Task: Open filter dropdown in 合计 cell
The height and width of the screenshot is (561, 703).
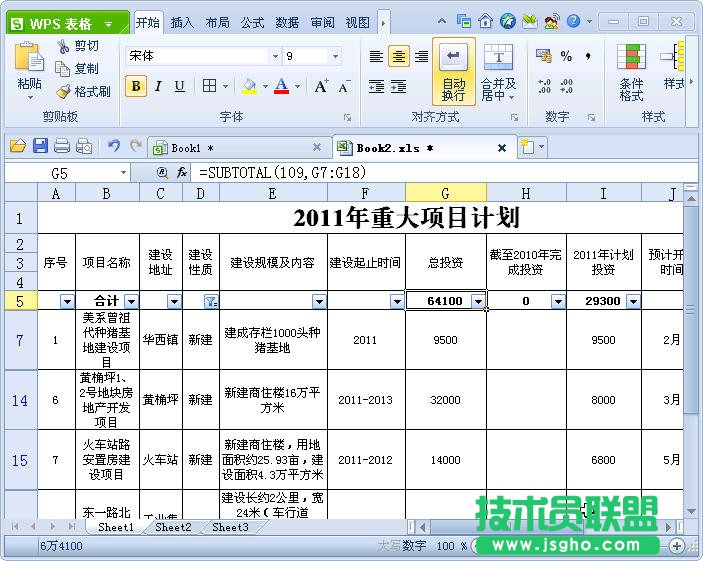Action: point(132,301)
